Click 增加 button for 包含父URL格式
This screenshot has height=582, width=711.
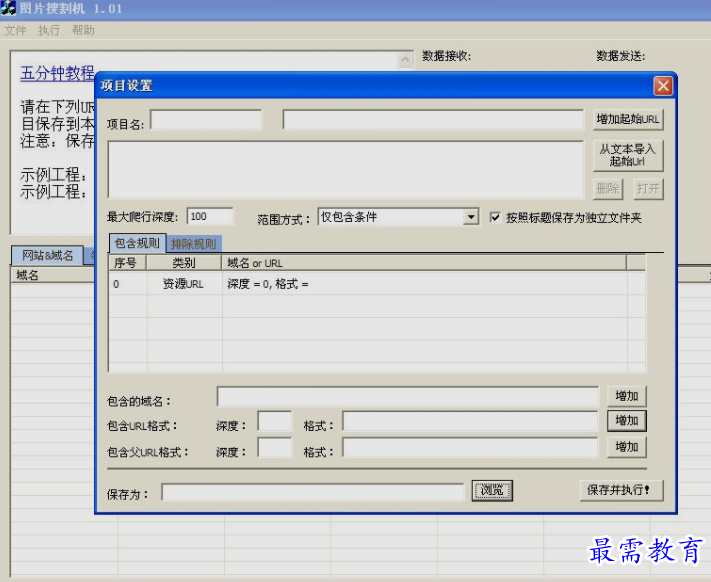point(627,447)
